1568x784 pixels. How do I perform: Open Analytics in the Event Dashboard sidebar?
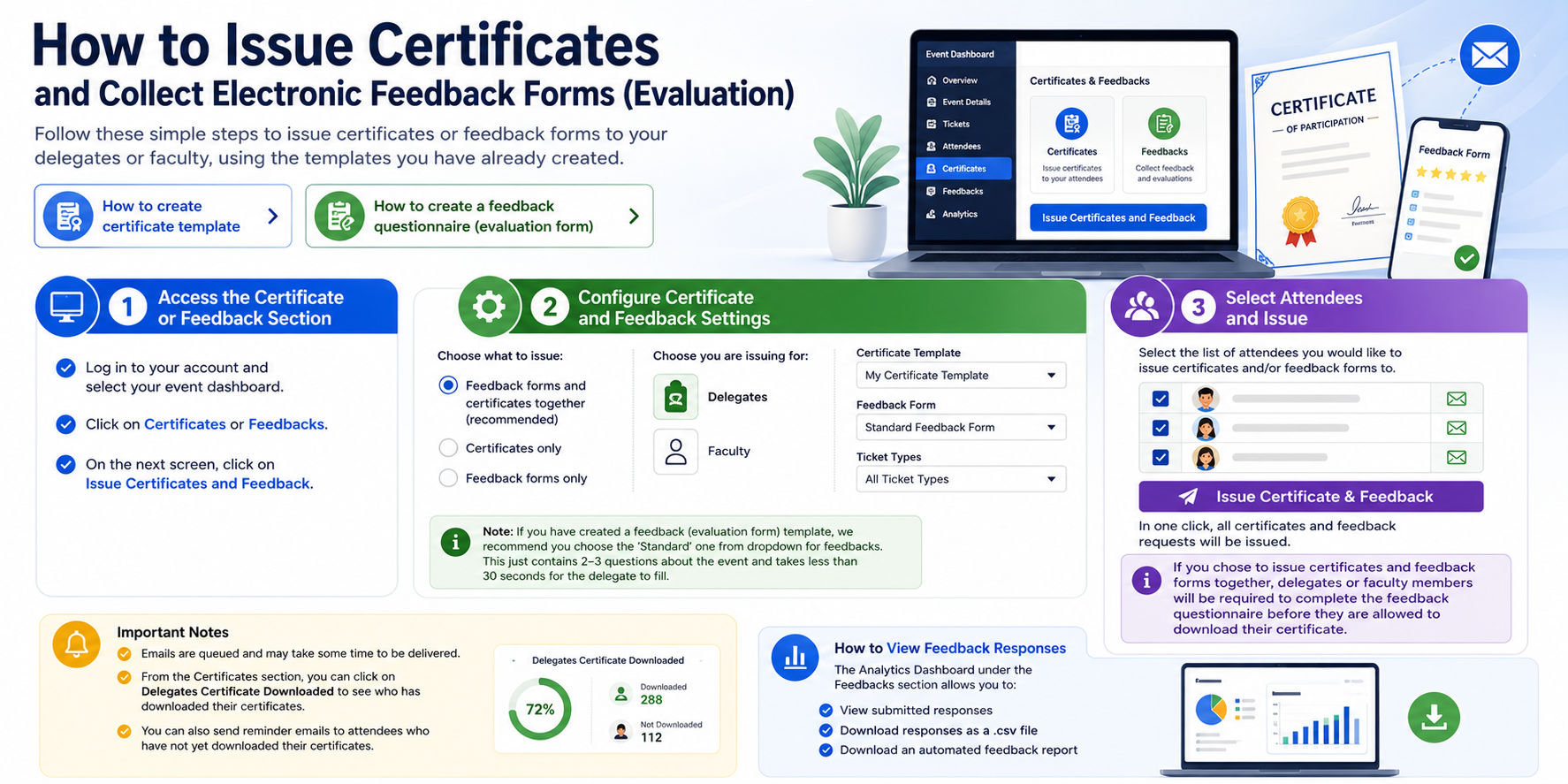[959, 214]
